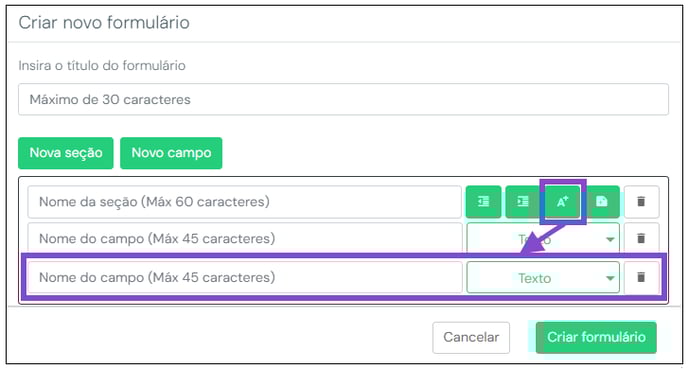The height and width of the screenshot is (369, 688).
Task: Click the 'Insira o título do formulário' label
Action: [102, 65]
